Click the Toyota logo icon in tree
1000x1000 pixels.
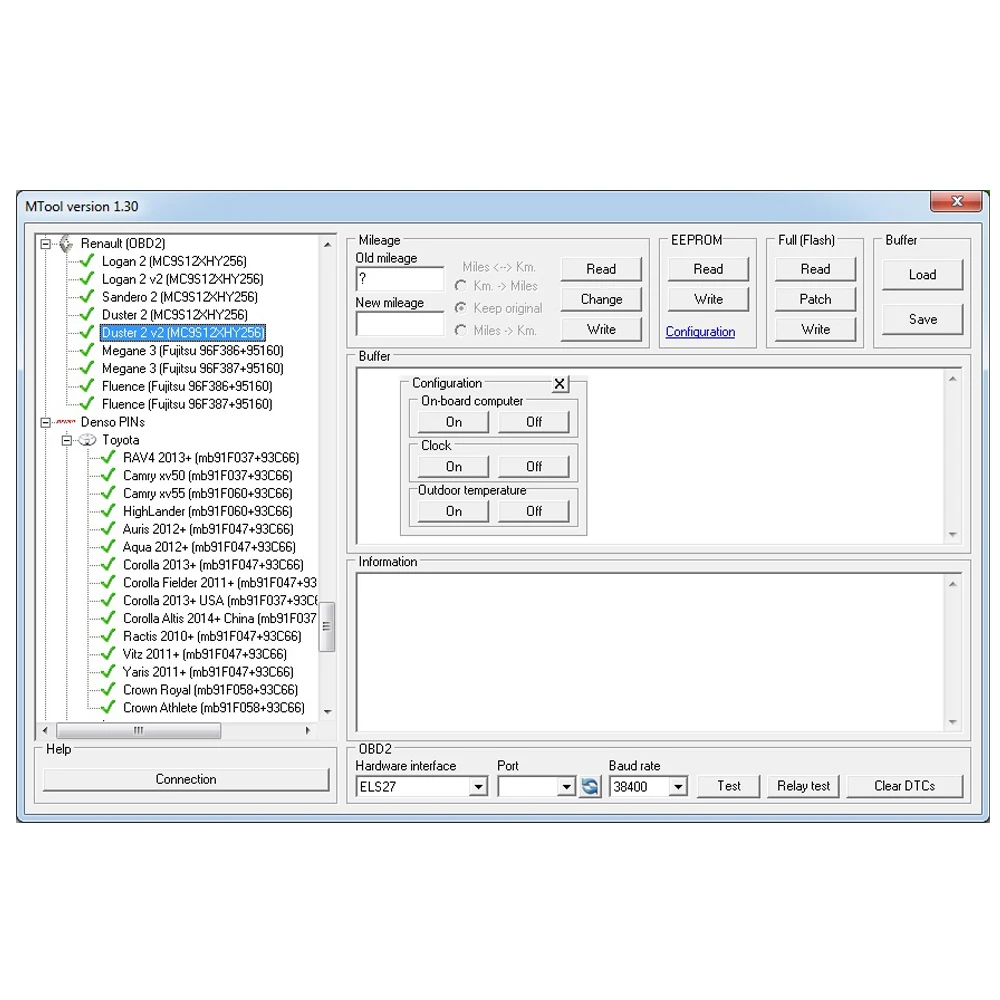tap(87, 440)
